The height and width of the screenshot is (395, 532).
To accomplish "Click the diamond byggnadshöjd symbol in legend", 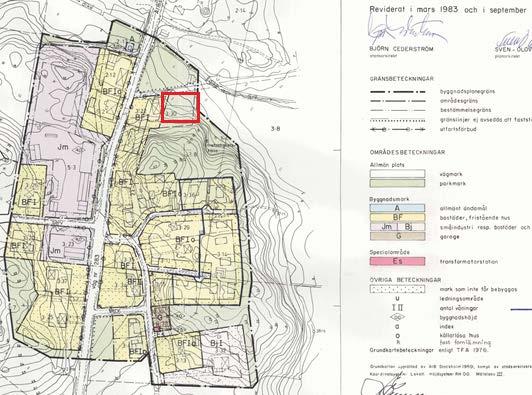I will click(x=397, y=318).
